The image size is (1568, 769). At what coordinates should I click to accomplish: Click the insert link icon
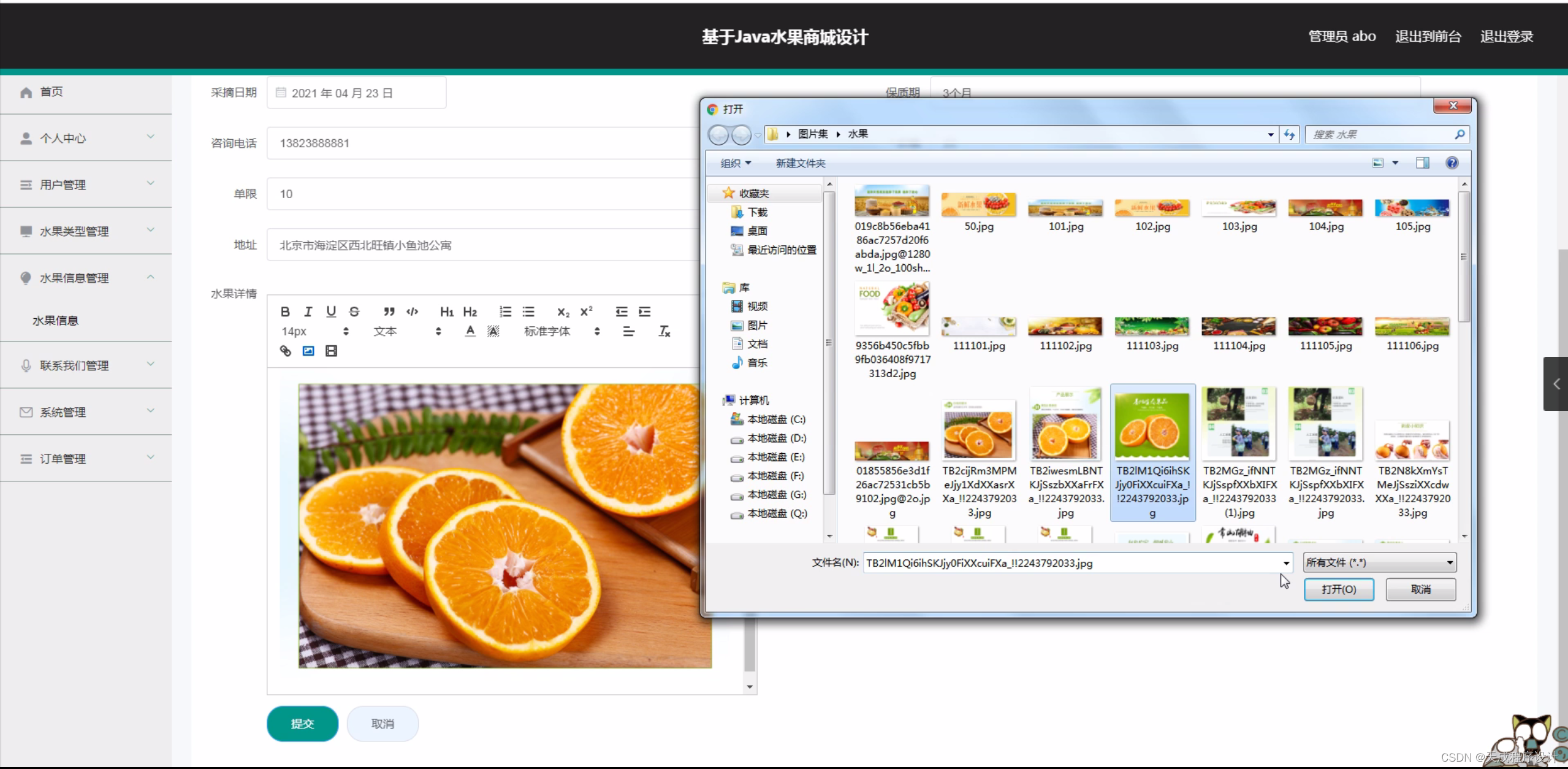pyautogui.click(x=286, y=351)
